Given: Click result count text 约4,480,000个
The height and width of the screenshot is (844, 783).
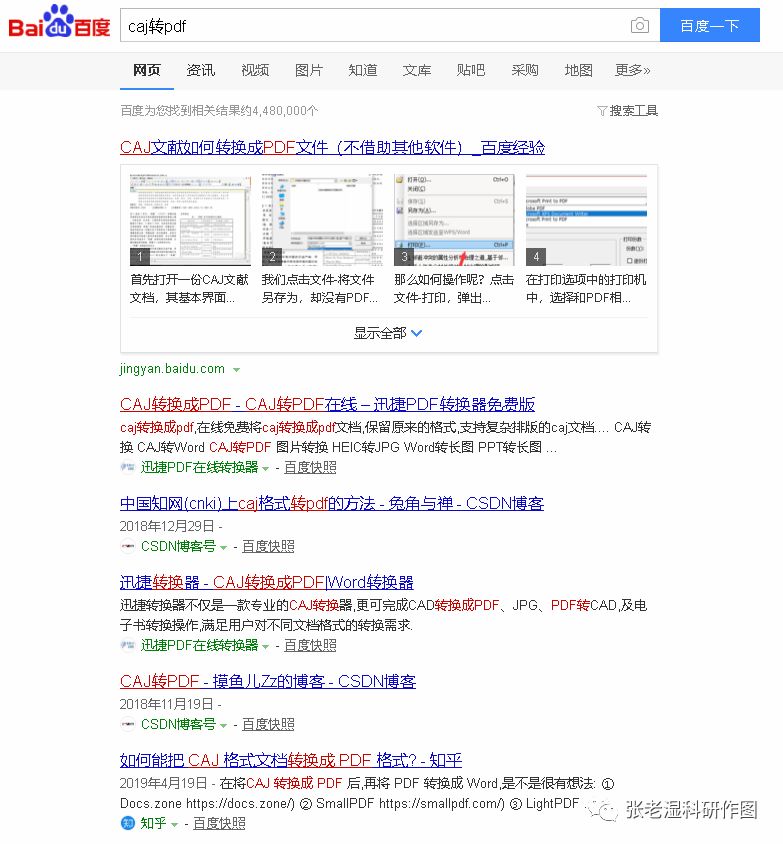Looking at the screenshot, I should (279, 111).
